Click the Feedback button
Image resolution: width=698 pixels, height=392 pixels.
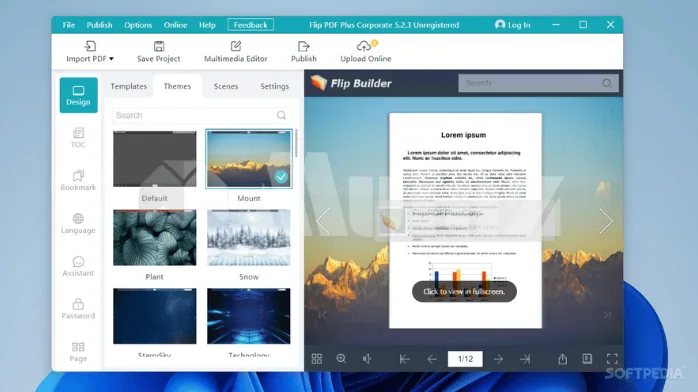coord(251,25)
